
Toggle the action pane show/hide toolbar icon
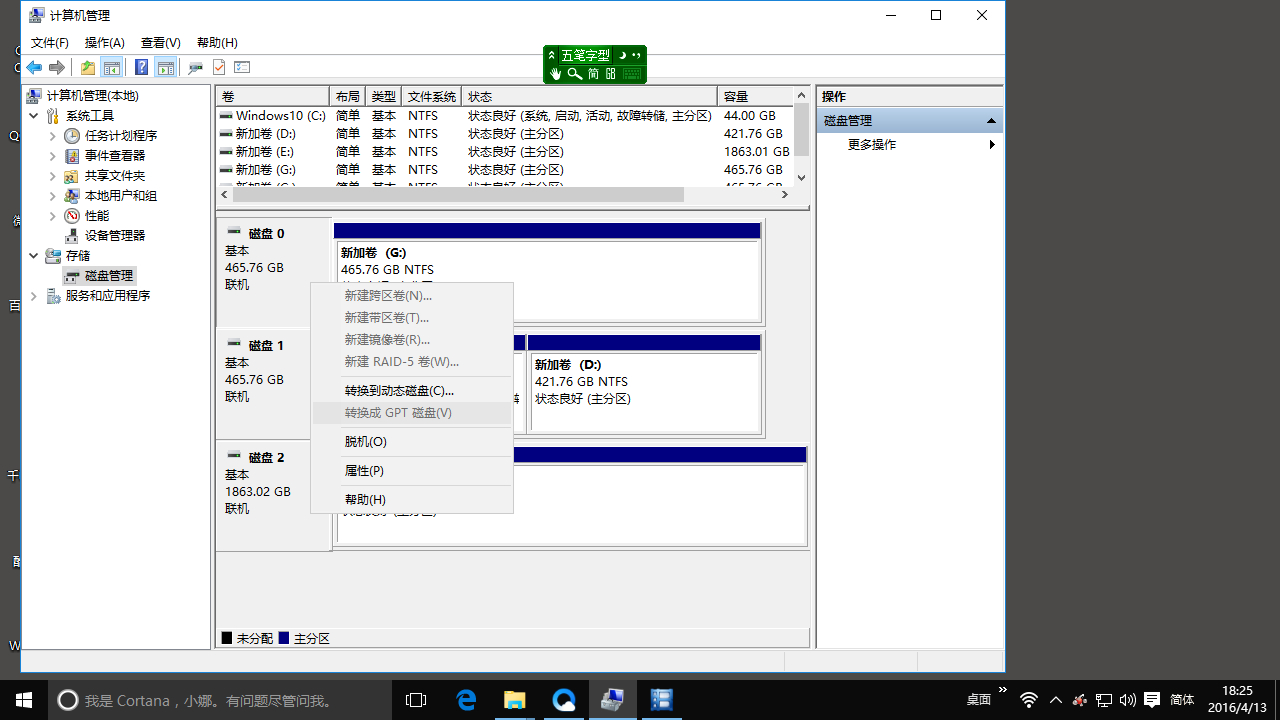[x=165, y=68]
